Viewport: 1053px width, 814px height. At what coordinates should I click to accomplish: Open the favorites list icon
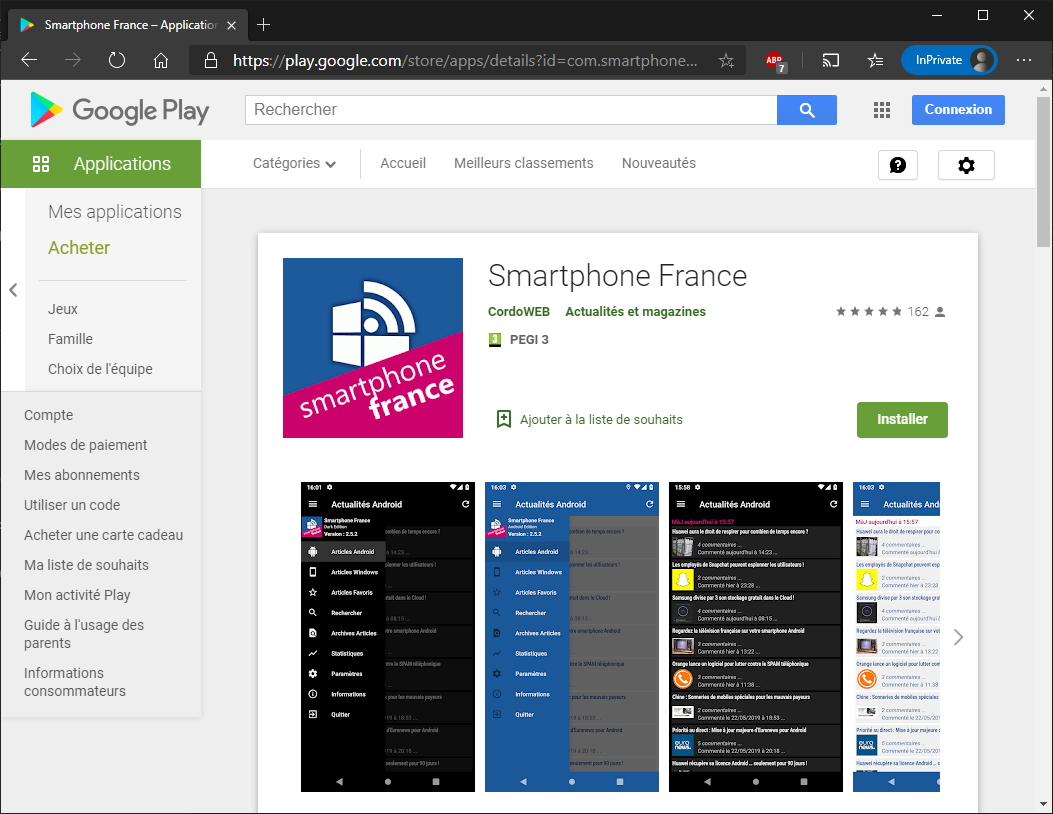coord(875,60)
